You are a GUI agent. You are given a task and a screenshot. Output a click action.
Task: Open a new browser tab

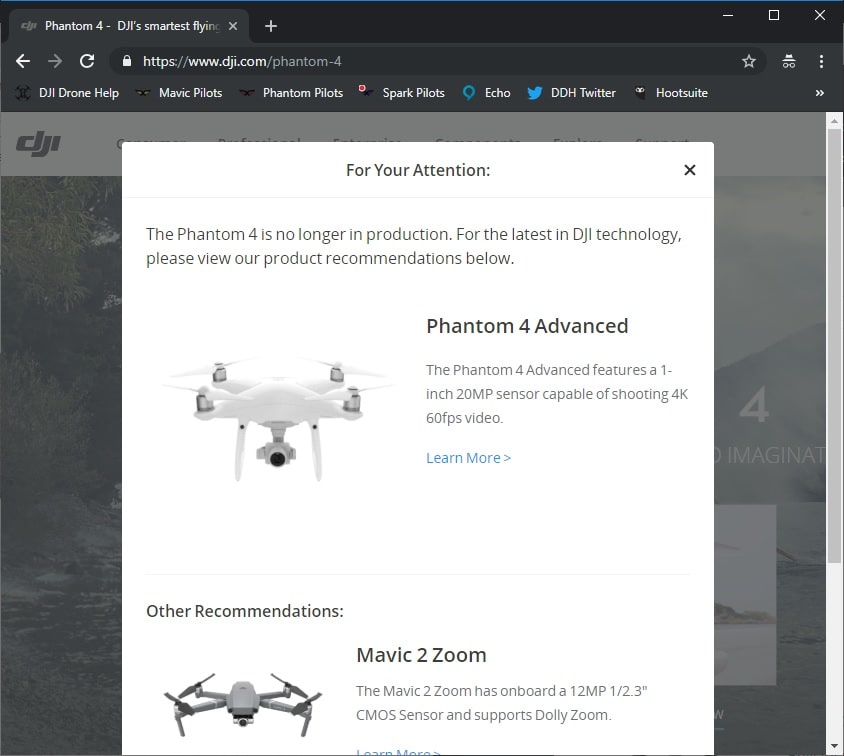(x=271, y=26)
